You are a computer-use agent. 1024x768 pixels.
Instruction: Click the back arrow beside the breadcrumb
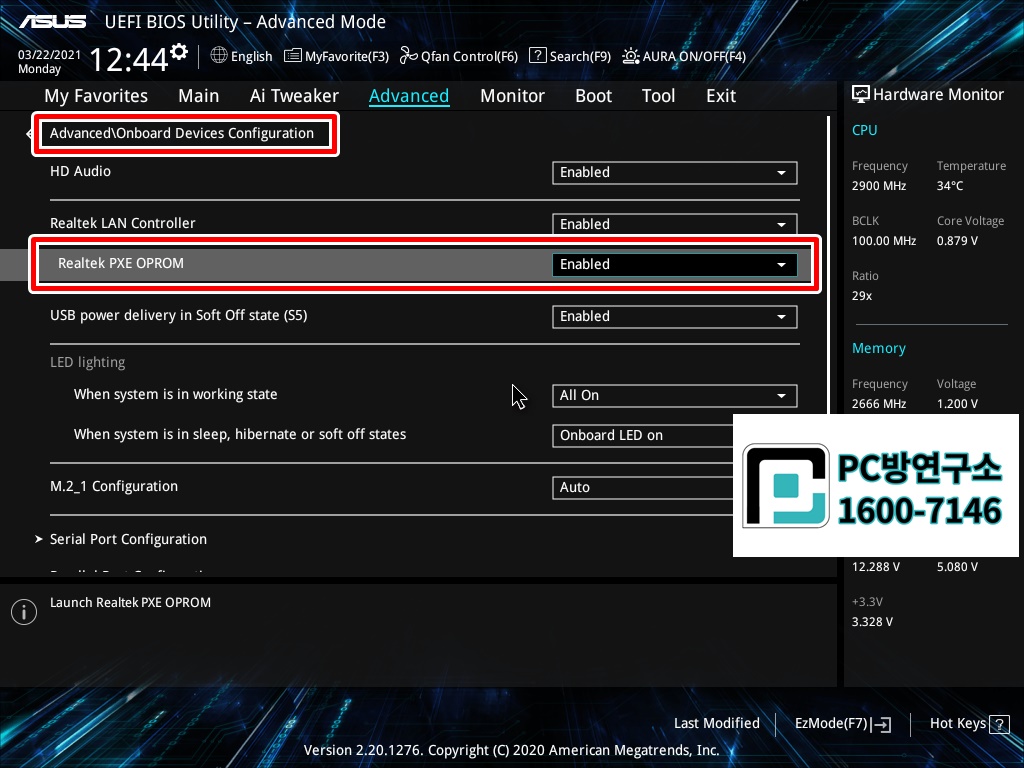tap(29, 134)
